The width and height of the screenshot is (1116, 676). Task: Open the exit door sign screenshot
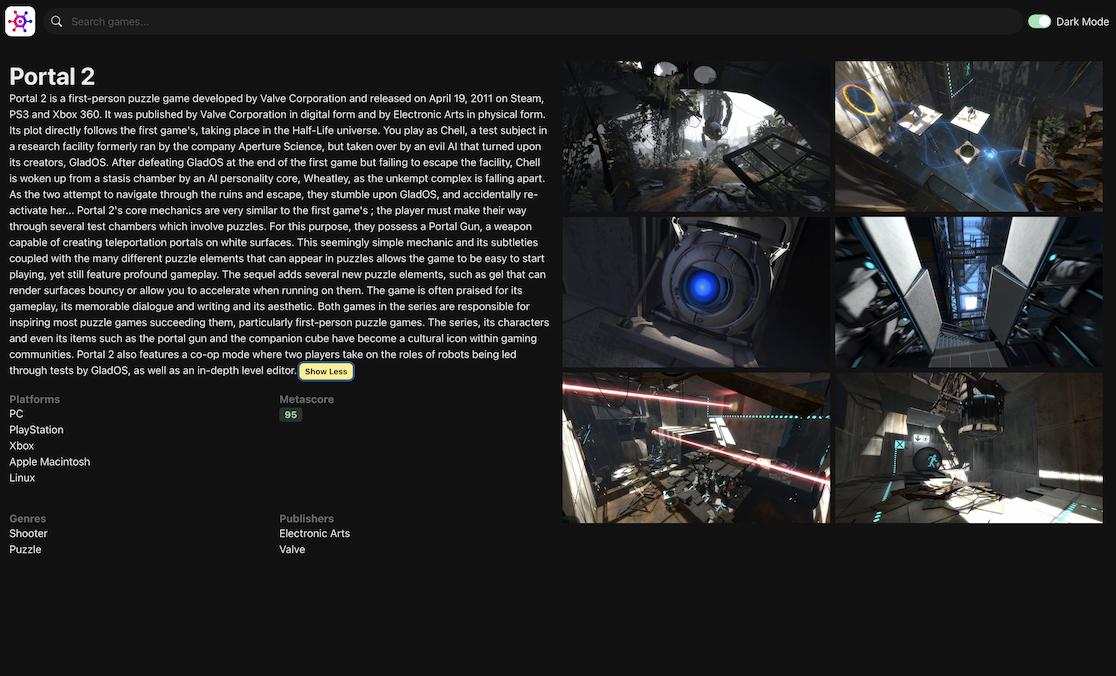(x=969, y=448)
